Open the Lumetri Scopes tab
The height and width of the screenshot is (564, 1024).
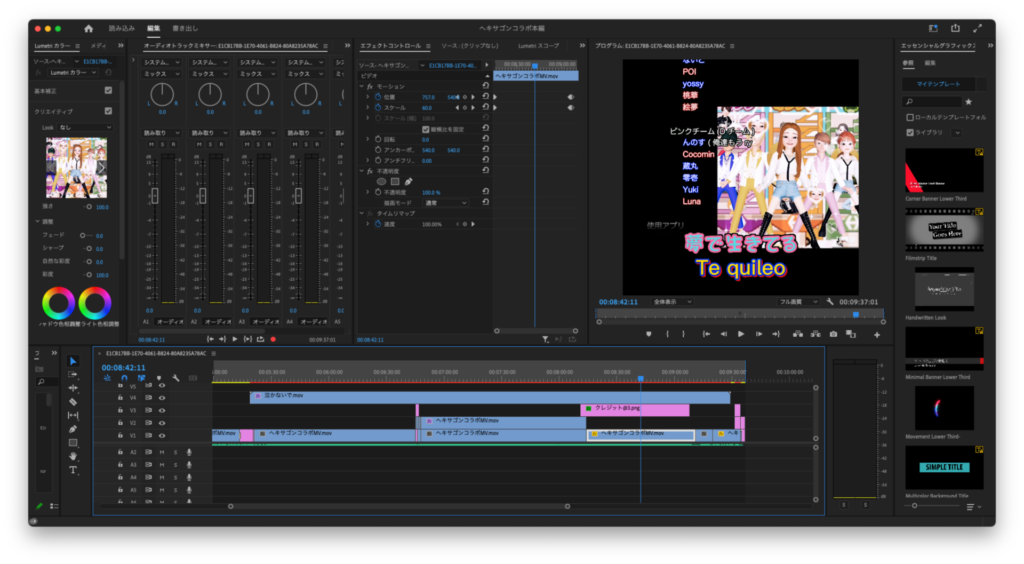click(539, 46)
